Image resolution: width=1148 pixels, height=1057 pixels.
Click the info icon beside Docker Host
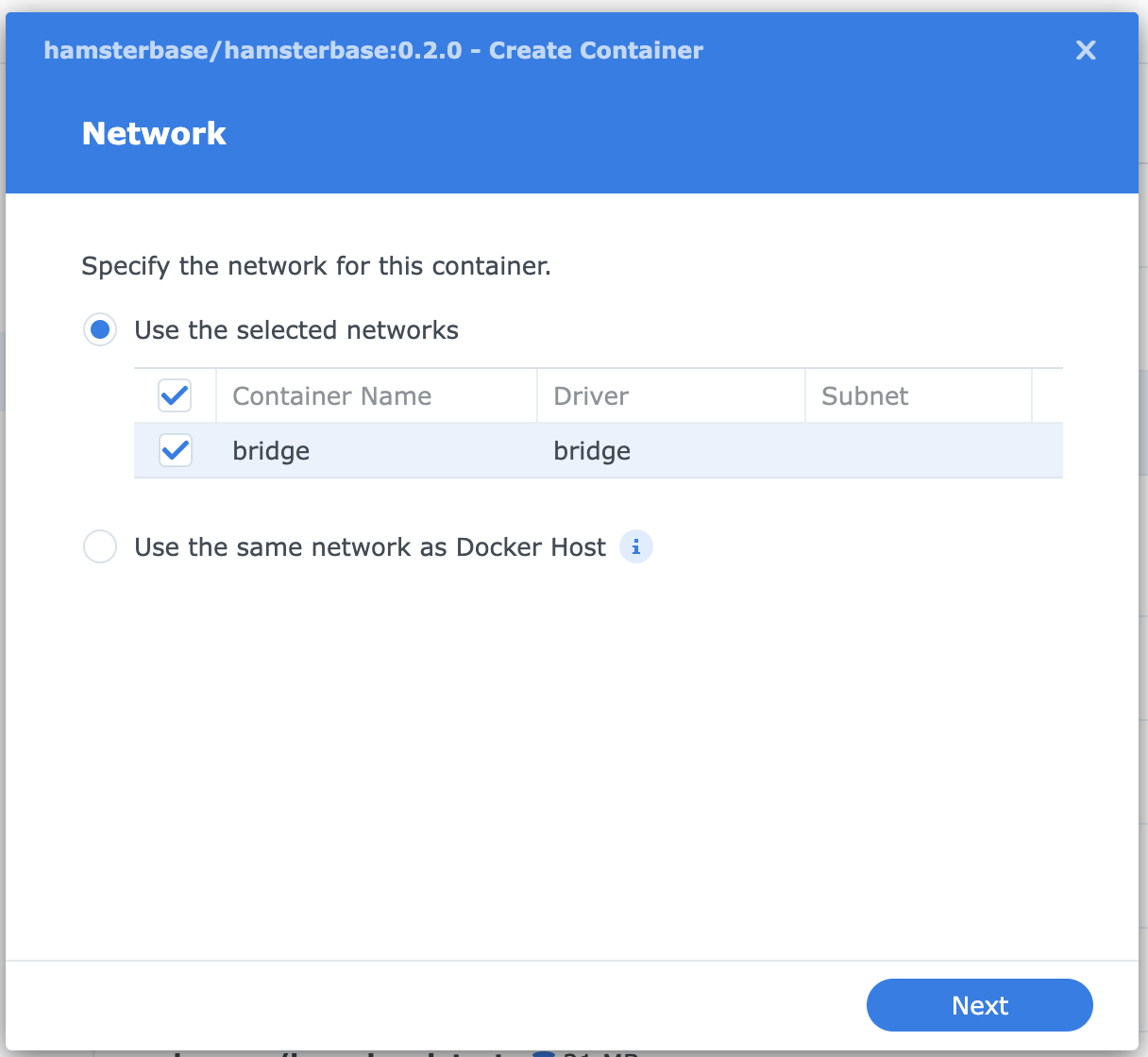tap(636, 546)
